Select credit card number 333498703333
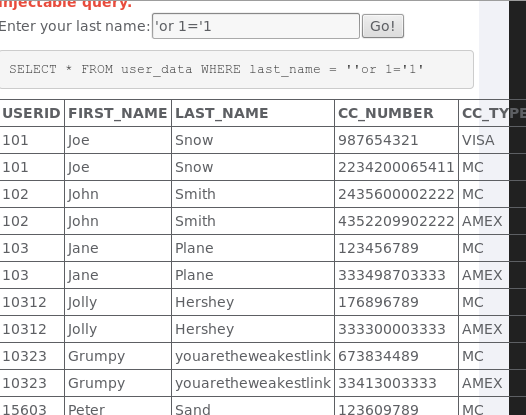This screenshot has height=415, width=526. [x=391, y=275]
